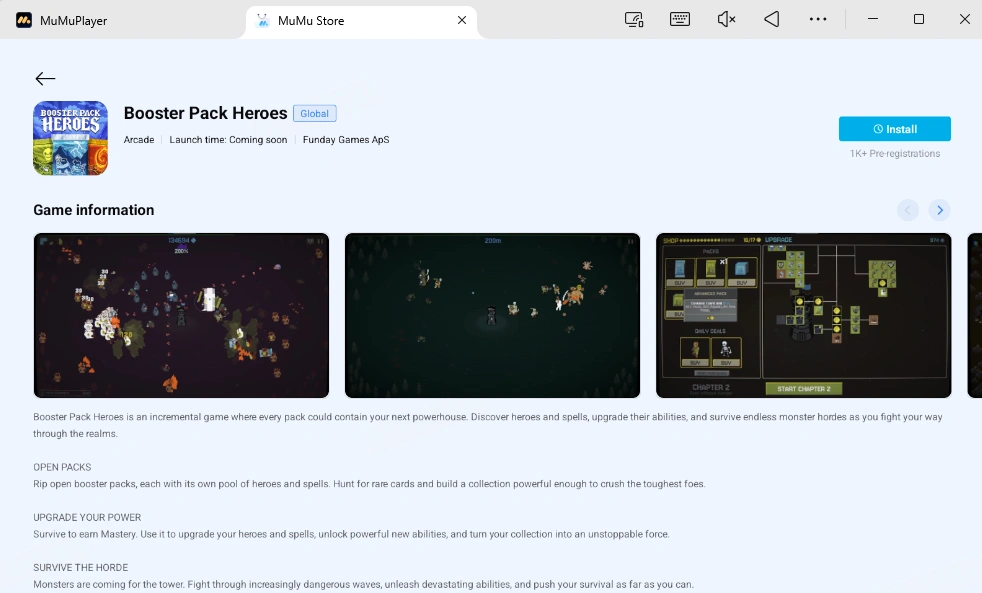Click the Booster Pack Heroes title
The width and height of the screenshot is (982, 593).
coord(205,113)
